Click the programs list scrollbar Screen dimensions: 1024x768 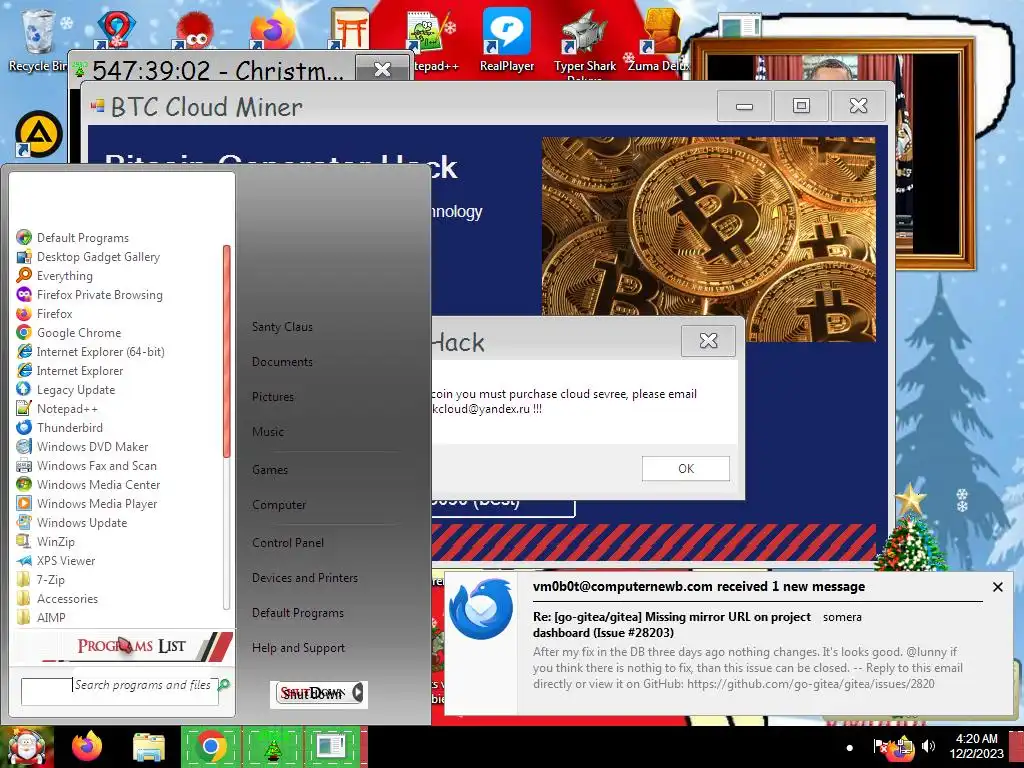click(x=227, y=351)
